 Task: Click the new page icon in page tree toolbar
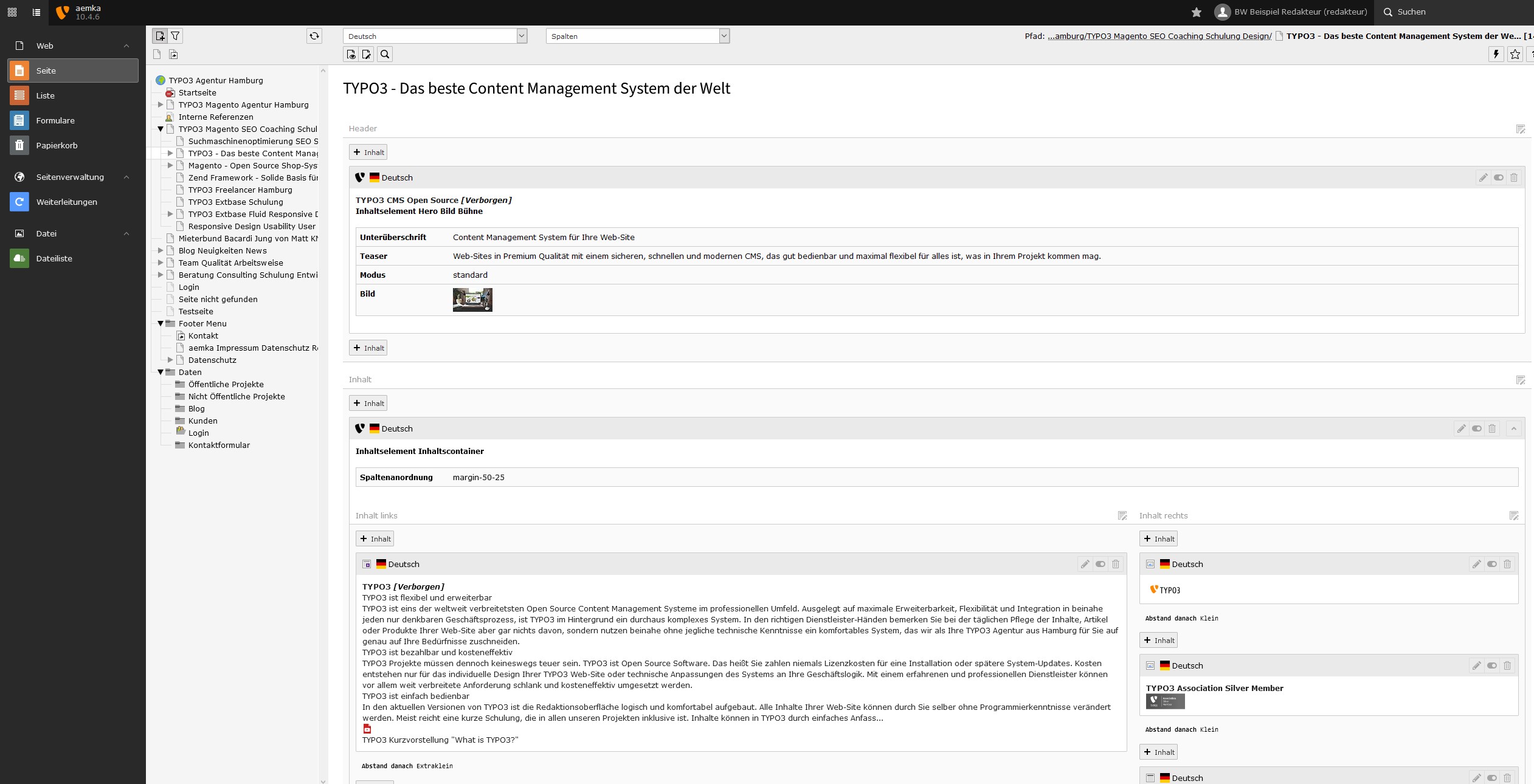[x=160, y=36]
